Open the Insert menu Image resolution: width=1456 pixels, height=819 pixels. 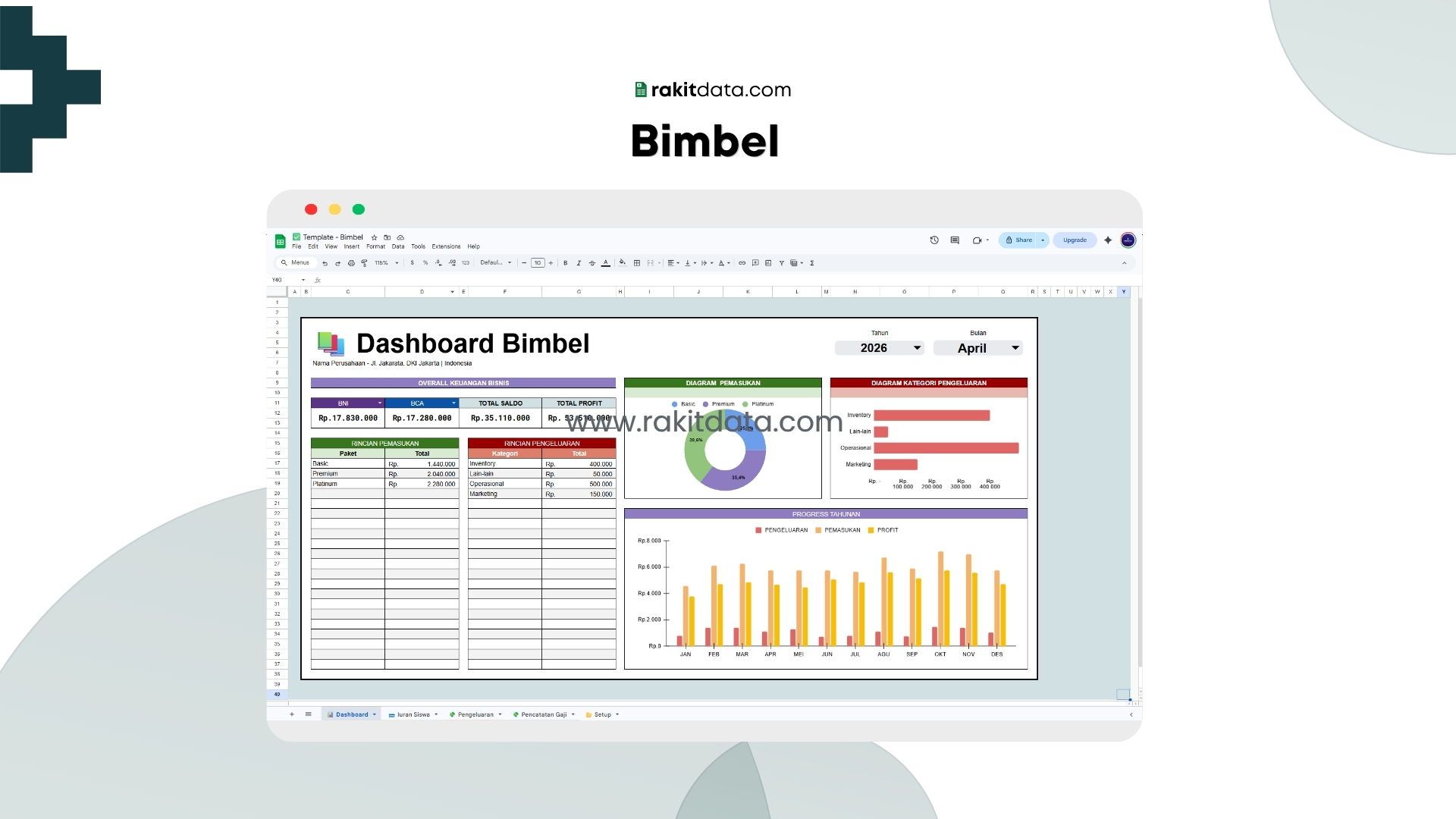click(352, 246)
